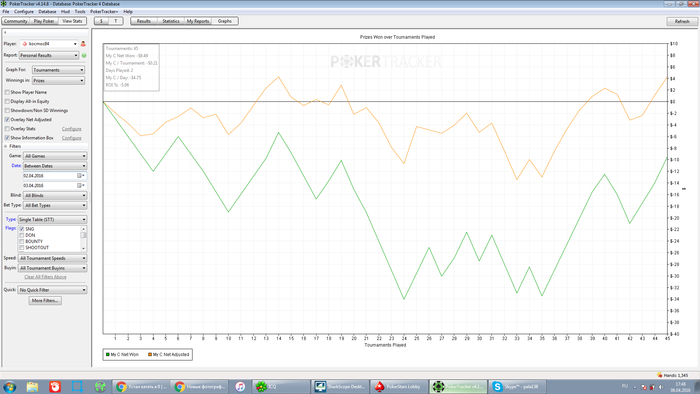Uncheck Show Information Box
This screenshot has height=394, width=700.
7,138
